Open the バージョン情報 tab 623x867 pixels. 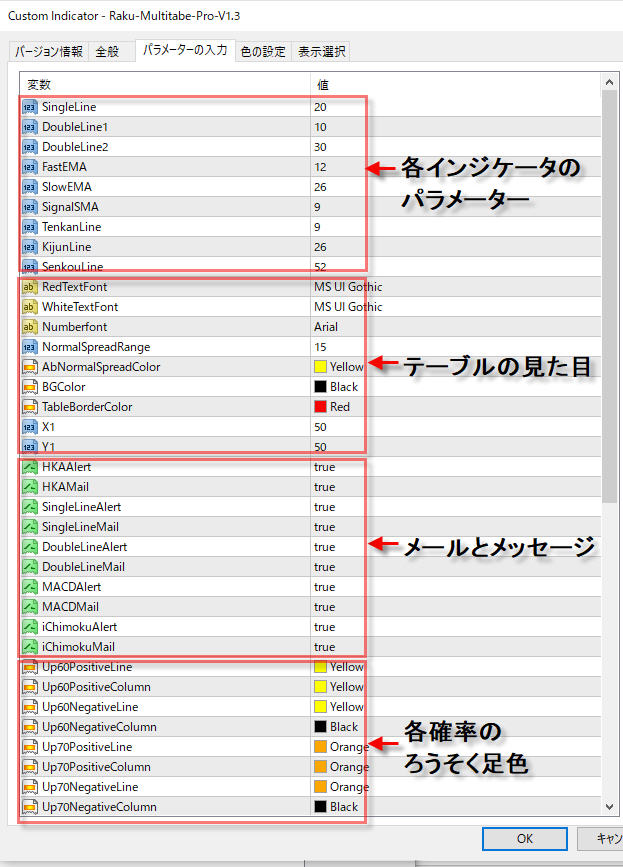coord(49,51)
